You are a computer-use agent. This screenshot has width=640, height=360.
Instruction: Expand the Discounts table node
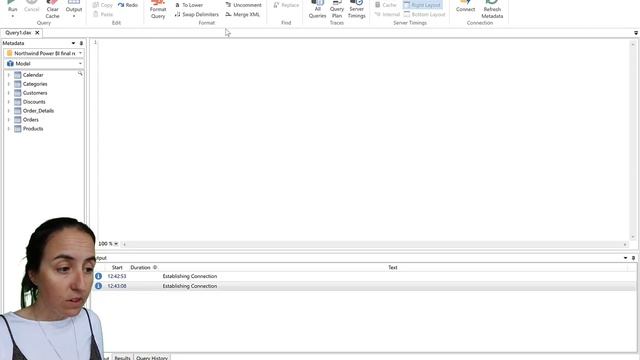(x=9, y=102)
